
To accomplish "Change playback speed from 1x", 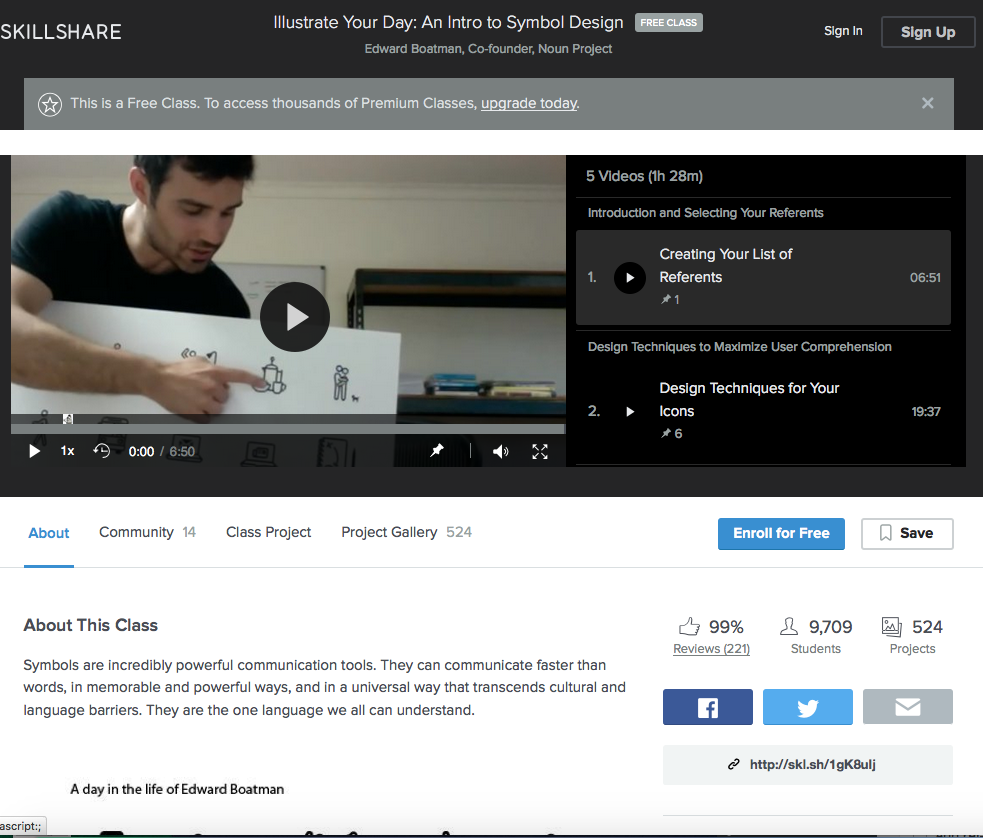I will coord(67,451).
